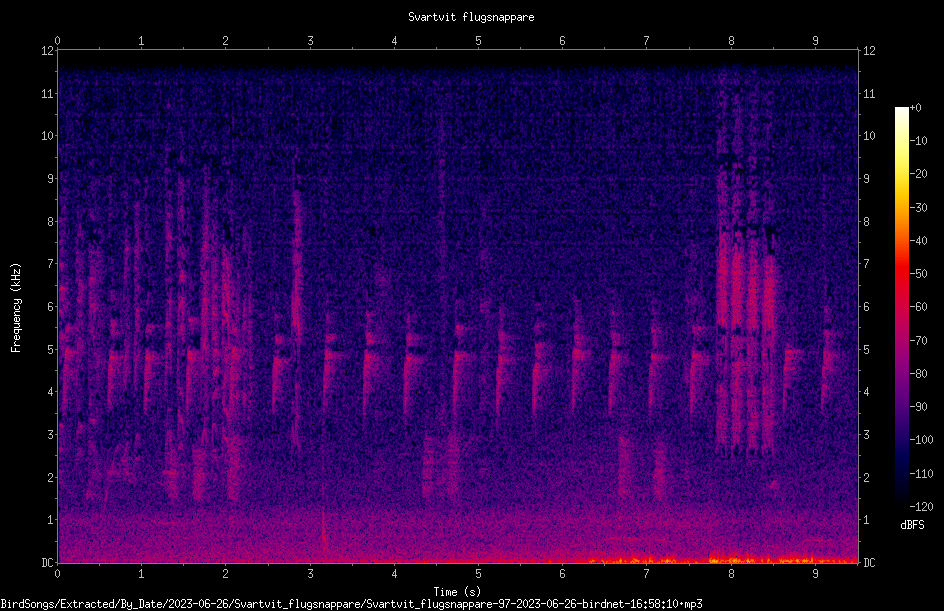Select the file path ending in 16:58:10.mp3
The width and height of the screenshot is (944, 611).
352,604
